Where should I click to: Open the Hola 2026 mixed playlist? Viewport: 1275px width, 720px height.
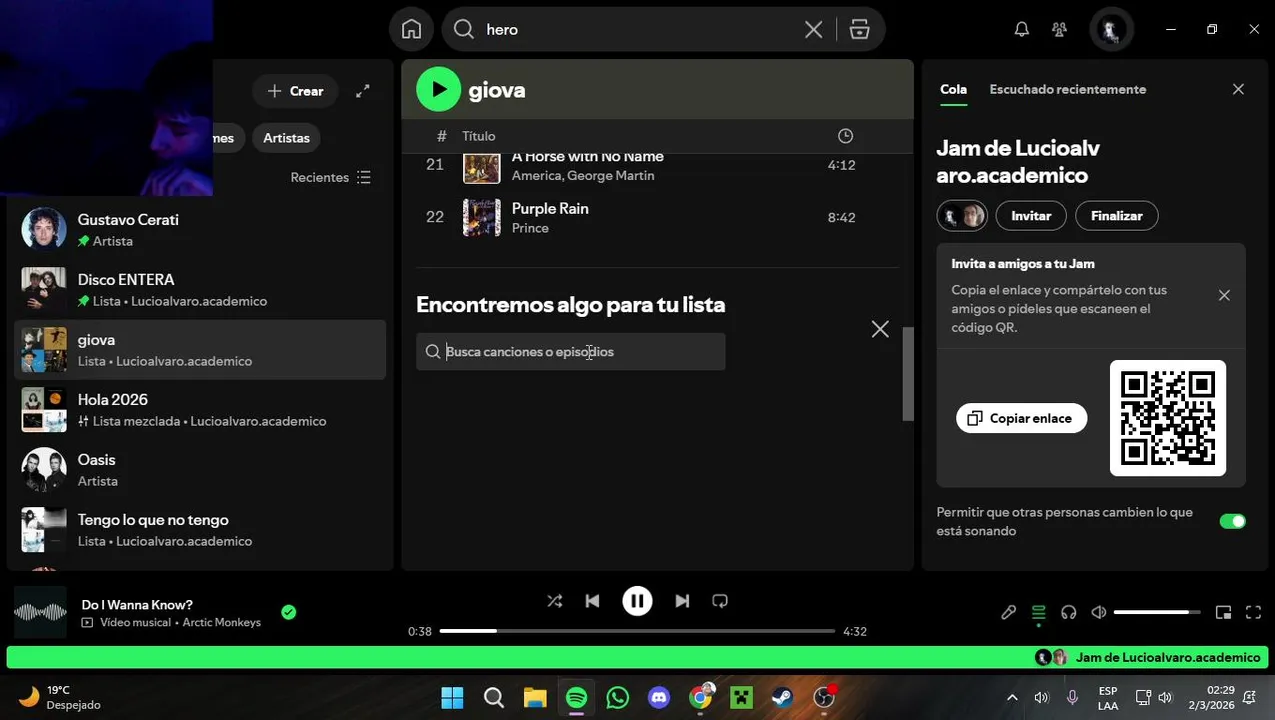click(x=200, y=410)
